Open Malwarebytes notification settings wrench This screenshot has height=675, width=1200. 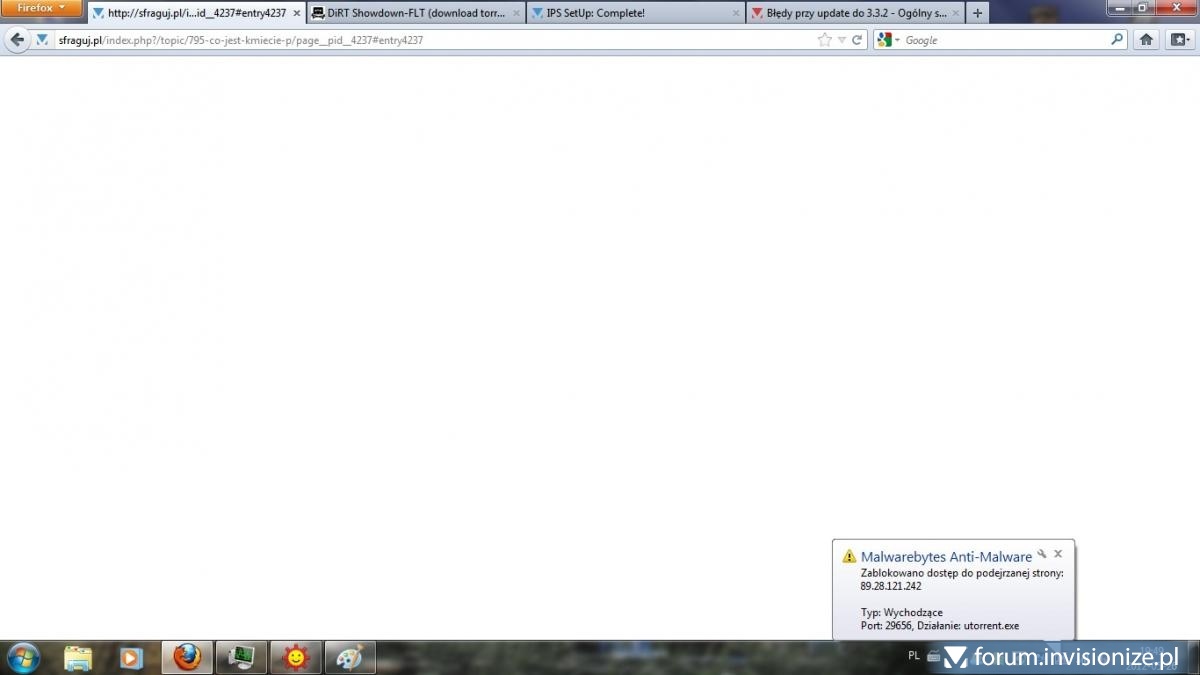[1041, 553]
